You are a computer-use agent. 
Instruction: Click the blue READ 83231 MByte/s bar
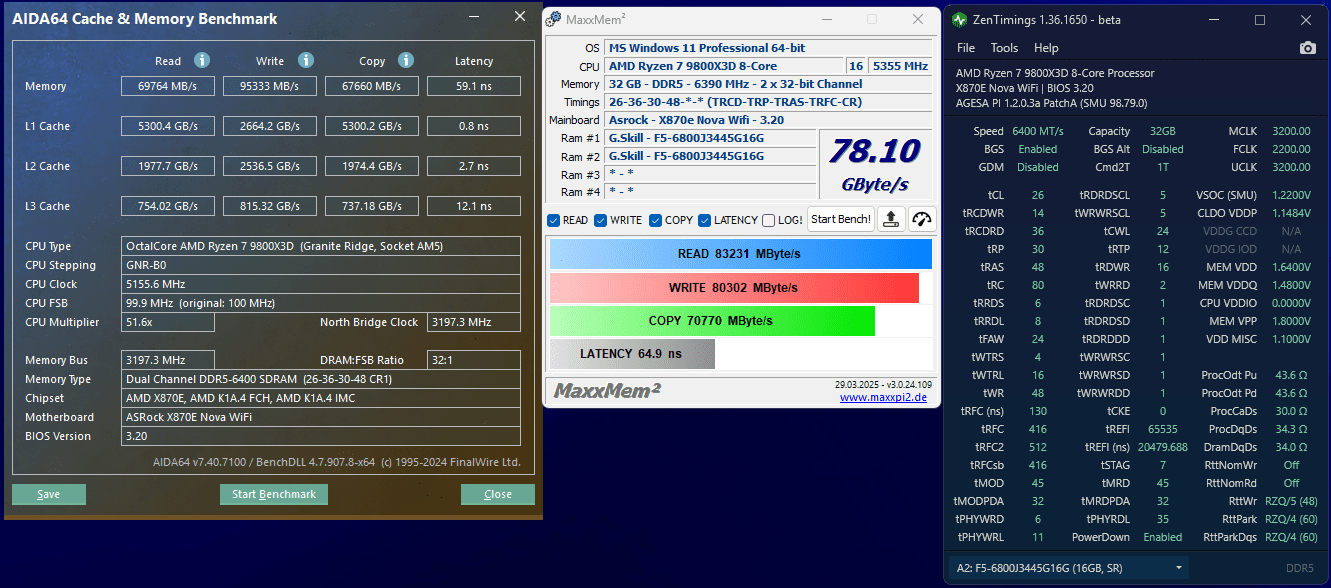pos(740,254)
